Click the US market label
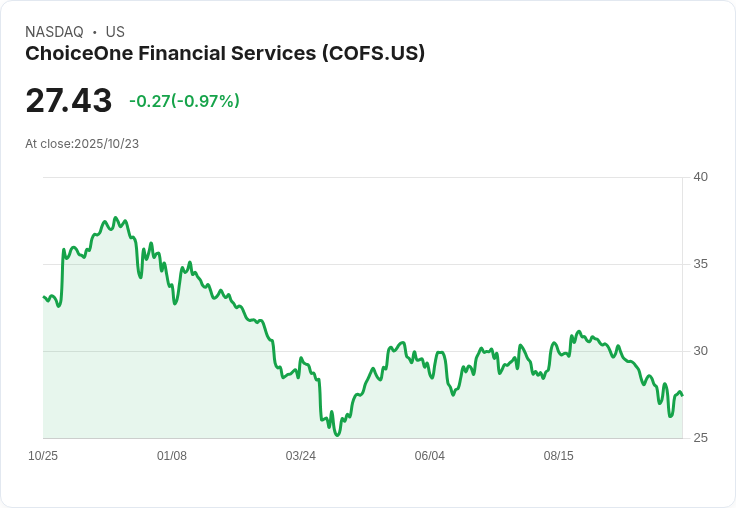 115,32
